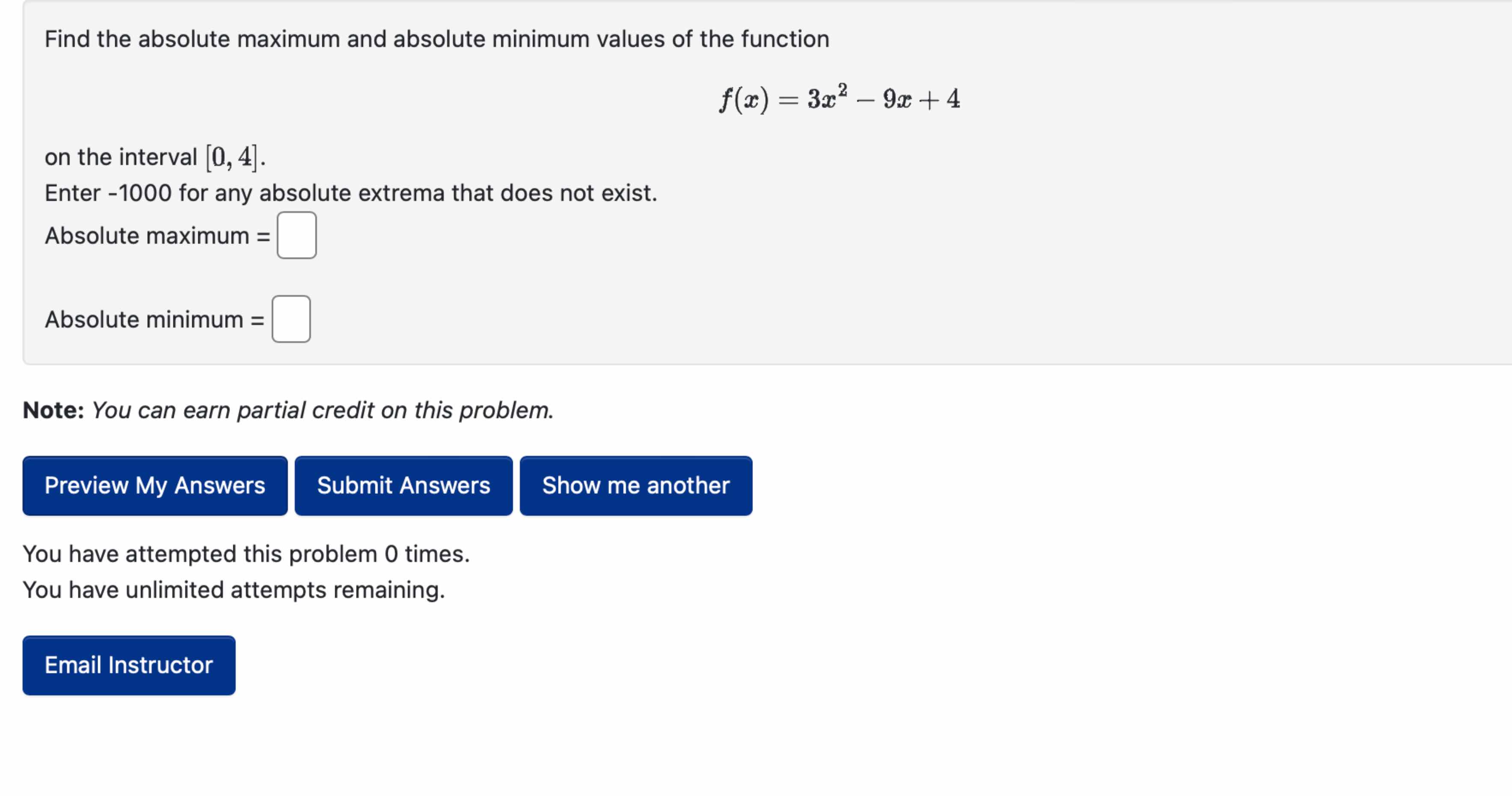
Task: Click Submit Answers
Action: pos(403,486)
